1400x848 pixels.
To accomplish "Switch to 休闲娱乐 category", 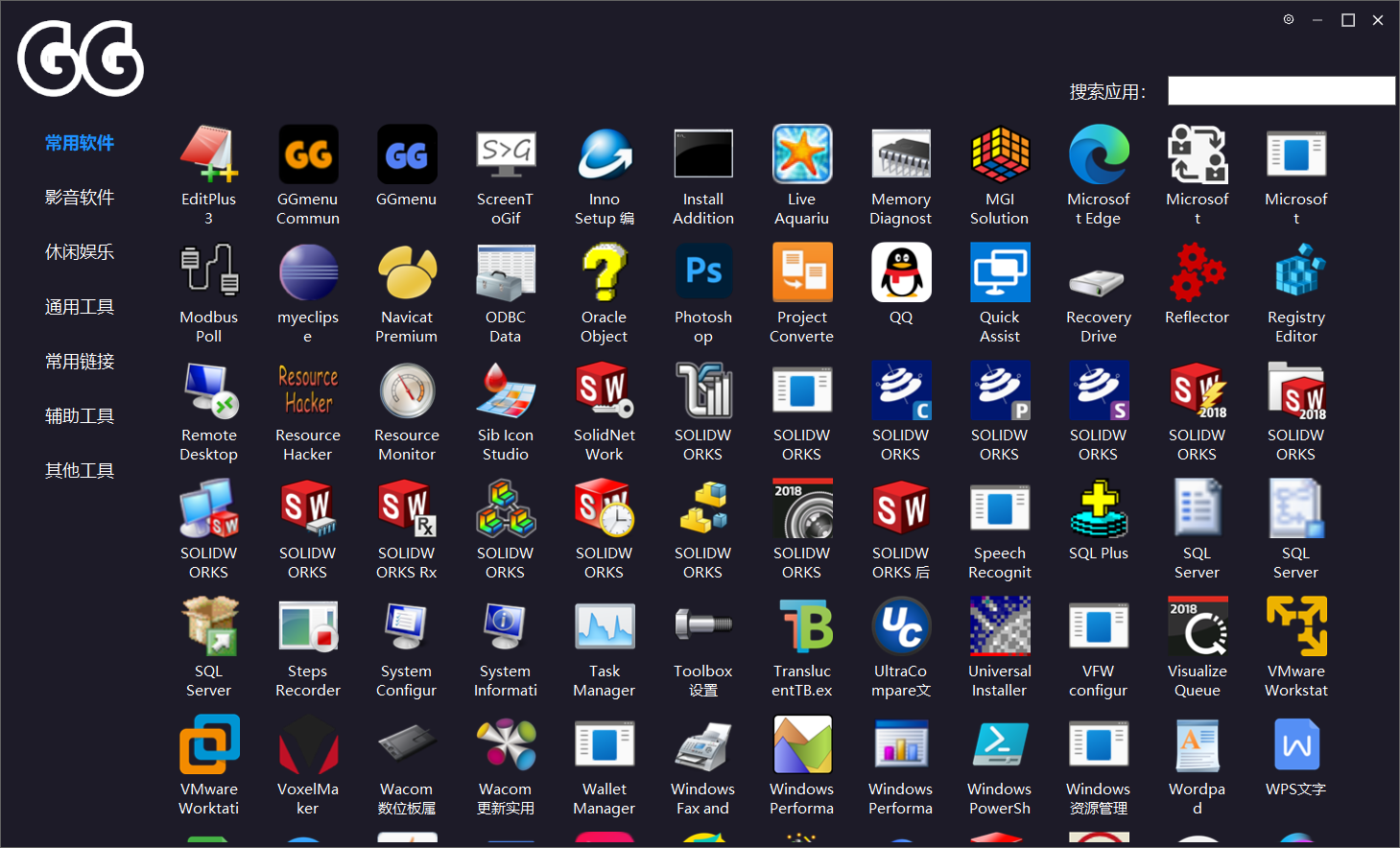I will click(x=80, y=252).
